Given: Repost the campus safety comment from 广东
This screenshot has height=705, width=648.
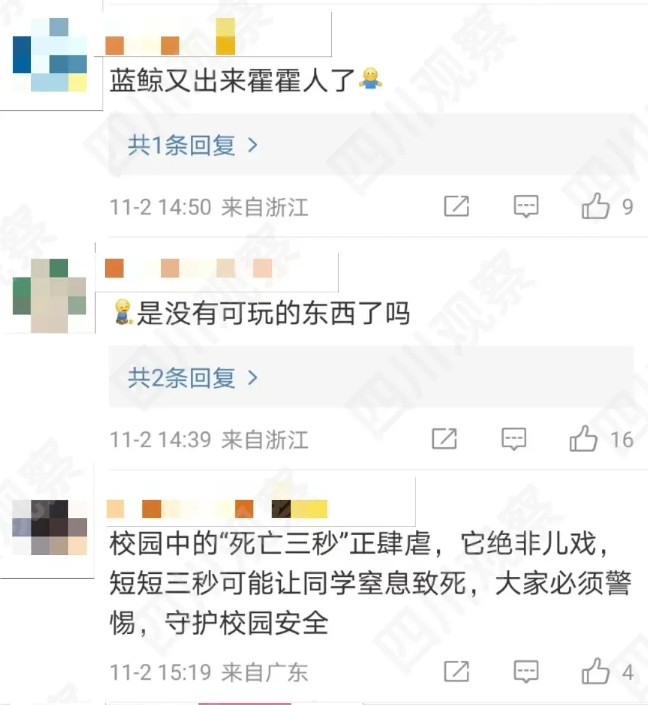Looking at the screenshot, I should pos(456,672).
